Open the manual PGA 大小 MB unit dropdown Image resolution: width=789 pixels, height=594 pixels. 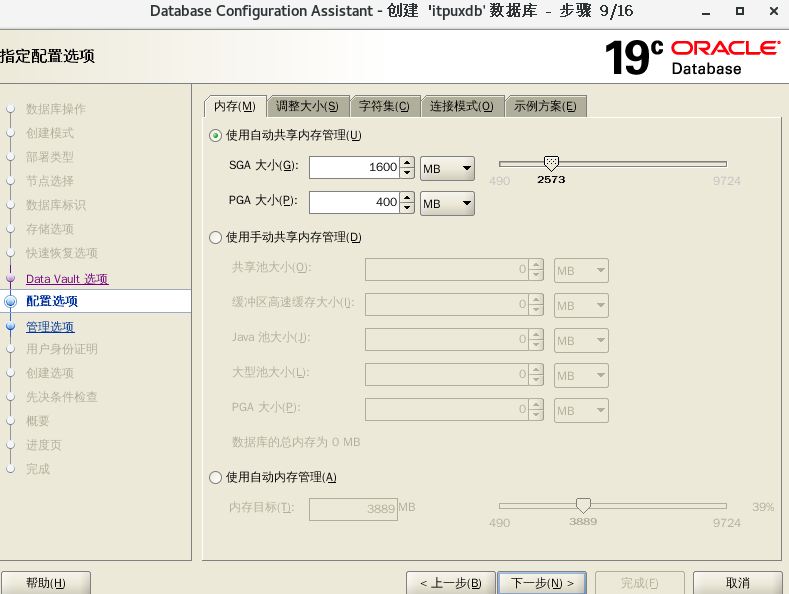point(581,411)
